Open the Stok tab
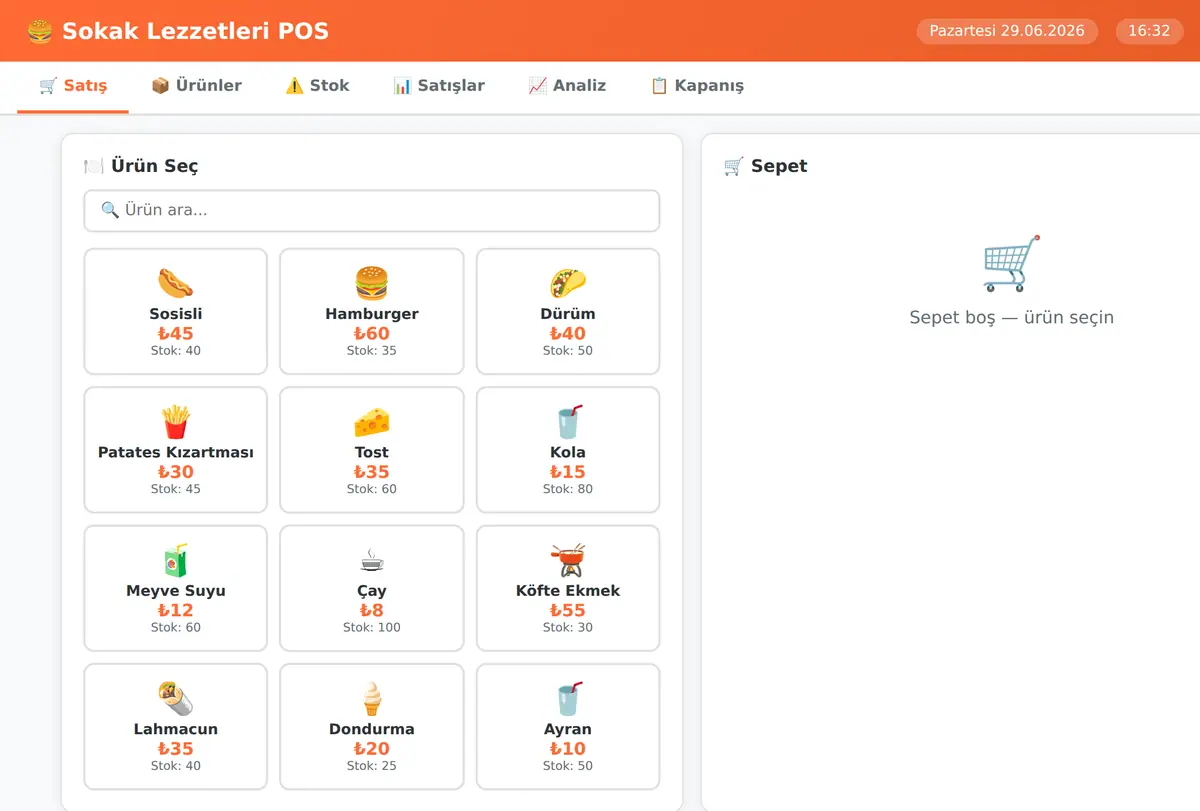This screenshot has width=1200, height=811. pyautogui.click(x=317, y=86)
